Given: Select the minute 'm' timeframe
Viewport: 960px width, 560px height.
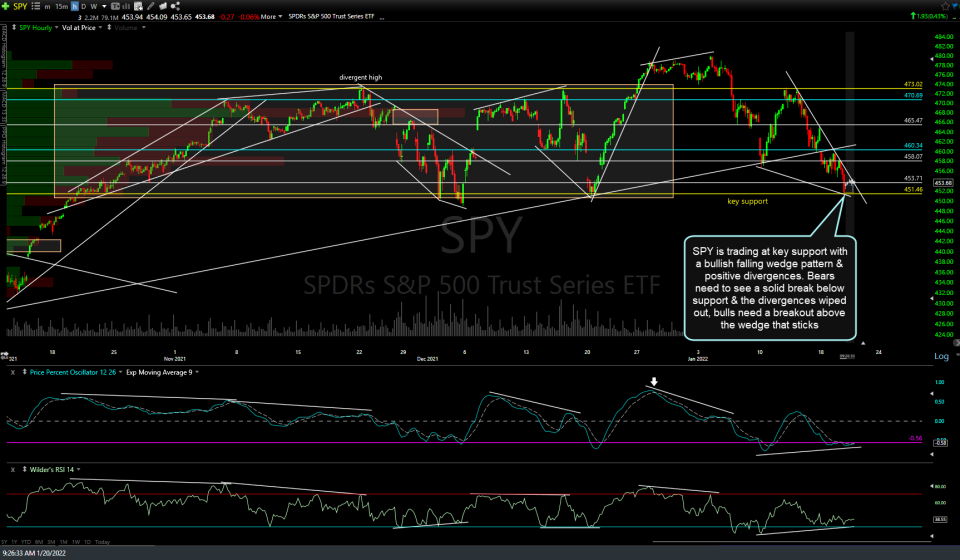Looking at the screenshot, I should coord(47,7).
